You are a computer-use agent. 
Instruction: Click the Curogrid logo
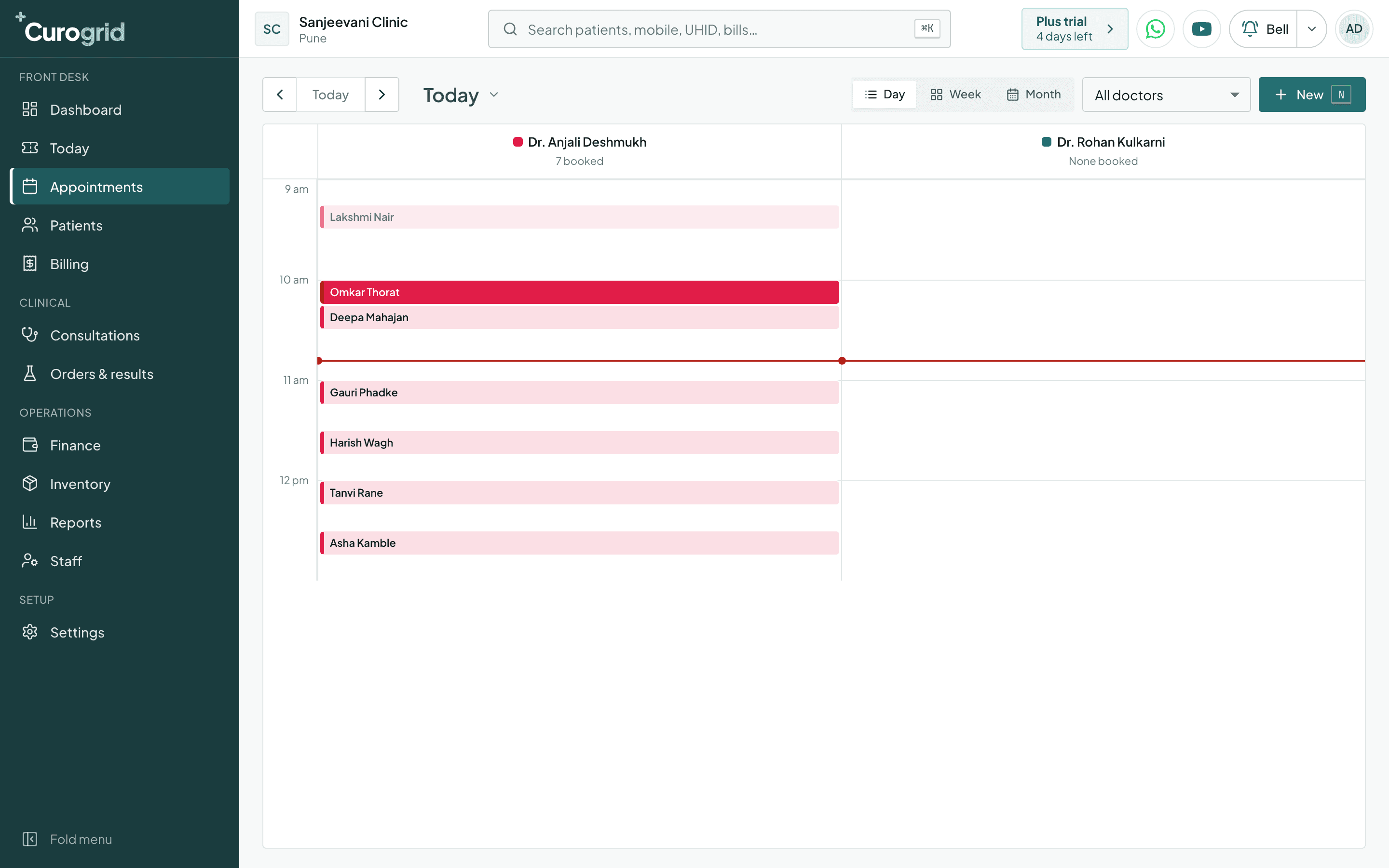pyautogui.click(x=70, y=29)
